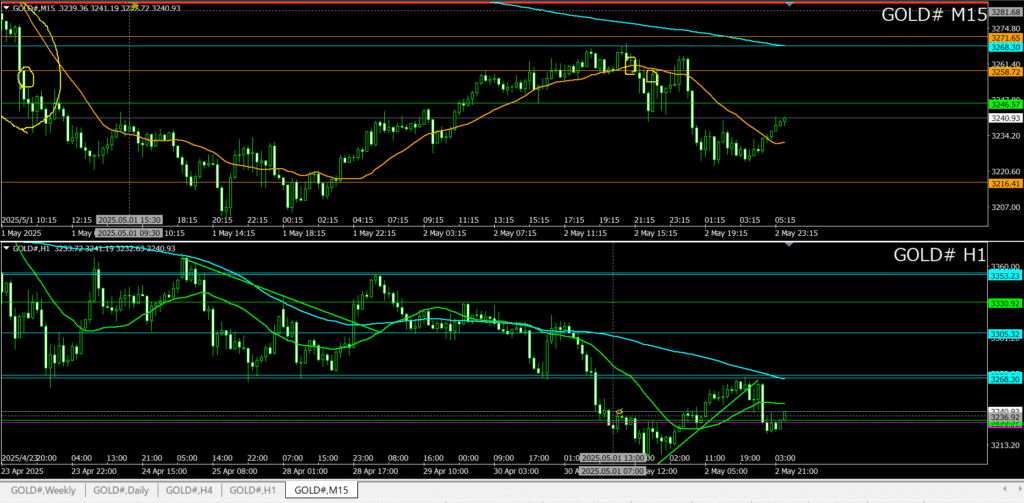Expand the H1 chart title dropdown triangle
This screenshot has height=503, width=1024.
click(6, 248)
